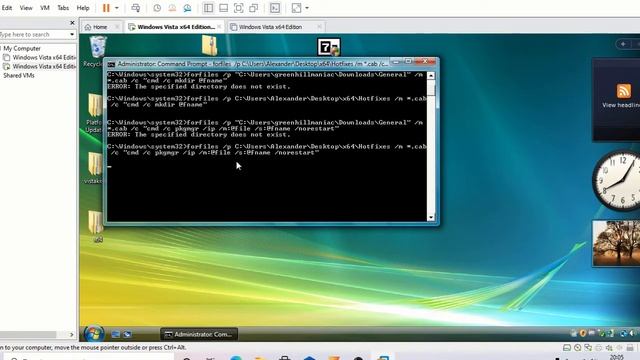Select the second Windows Vista x64 library entry
This screenshot has width=640, height=360.
40,67
